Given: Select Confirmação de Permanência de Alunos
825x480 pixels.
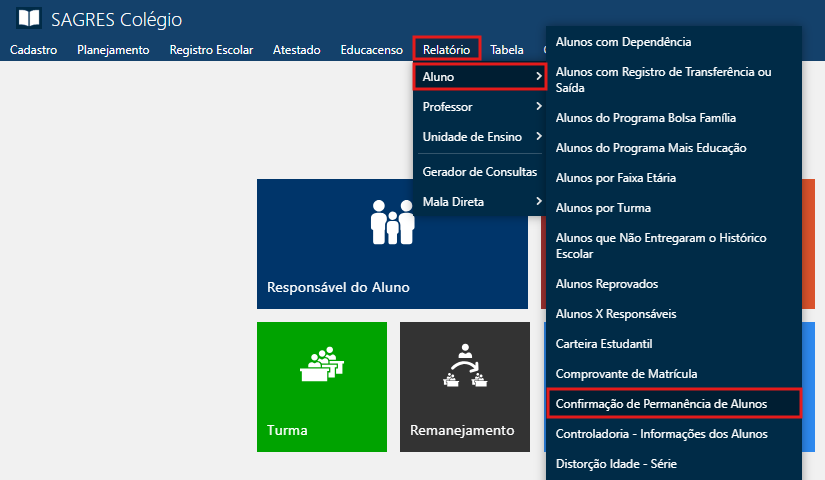Looking at the screenshot, I should 662,404.
